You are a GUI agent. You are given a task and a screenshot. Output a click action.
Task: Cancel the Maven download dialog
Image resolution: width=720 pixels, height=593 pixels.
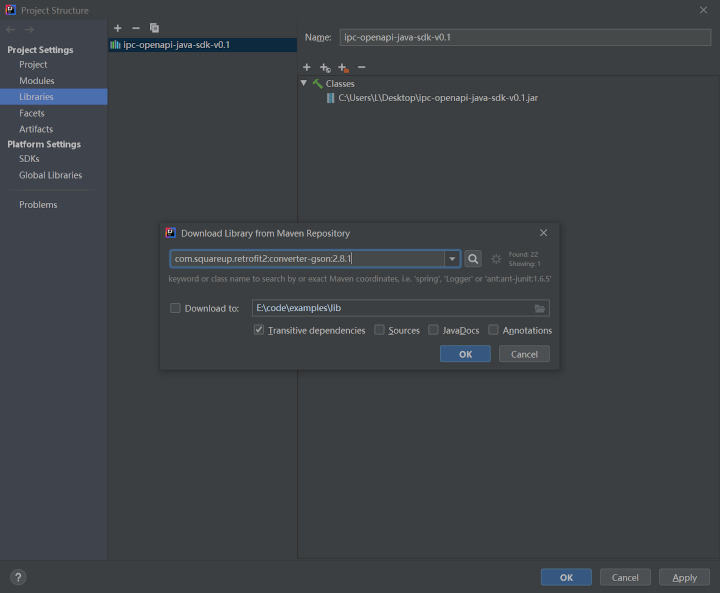524,354
